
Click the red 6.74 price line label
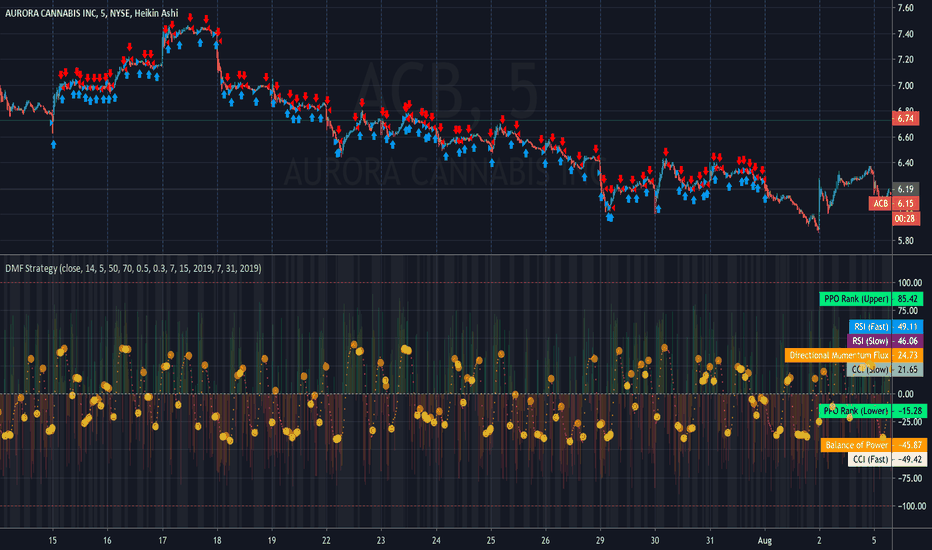[x=905, y=118]
